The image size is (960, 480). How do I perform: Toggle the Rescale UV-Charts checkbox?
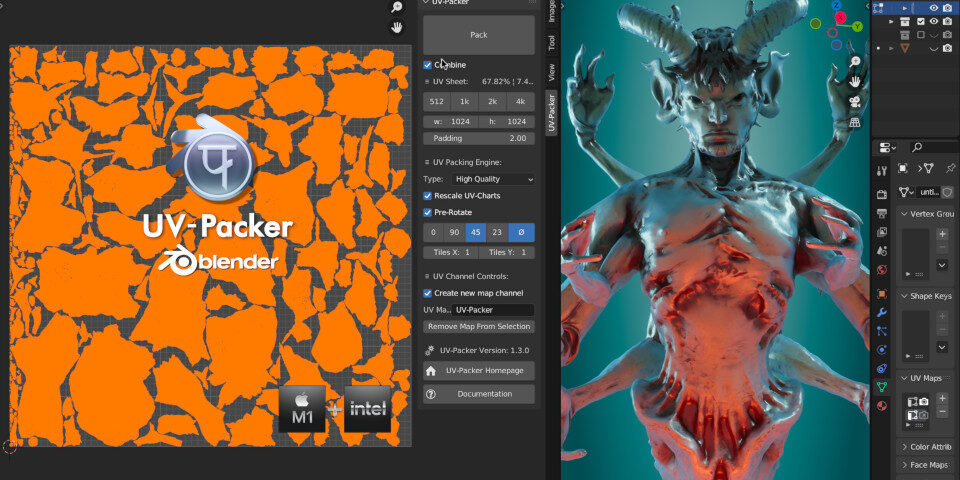coord(427,196)
